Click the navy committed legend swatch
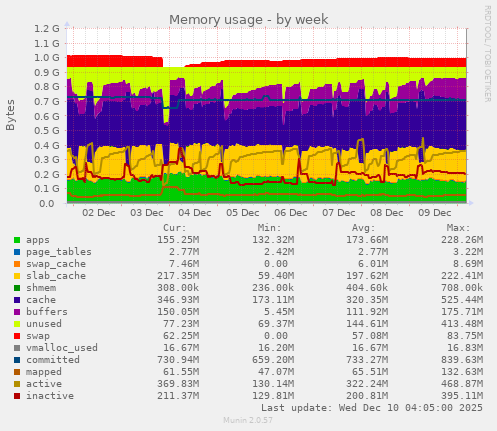 click(17, 360)
